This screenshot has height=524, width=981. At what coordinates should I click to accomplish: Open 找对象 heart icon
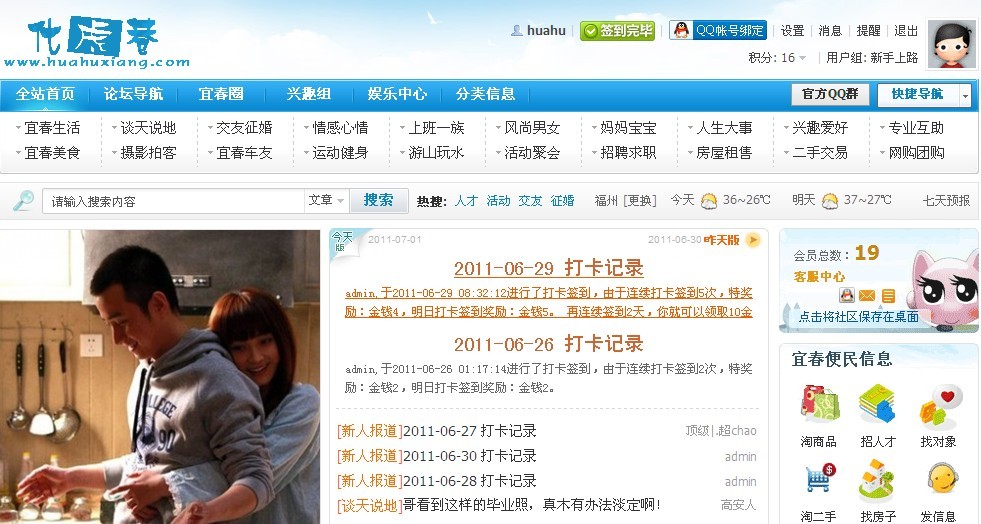point(938,405)
